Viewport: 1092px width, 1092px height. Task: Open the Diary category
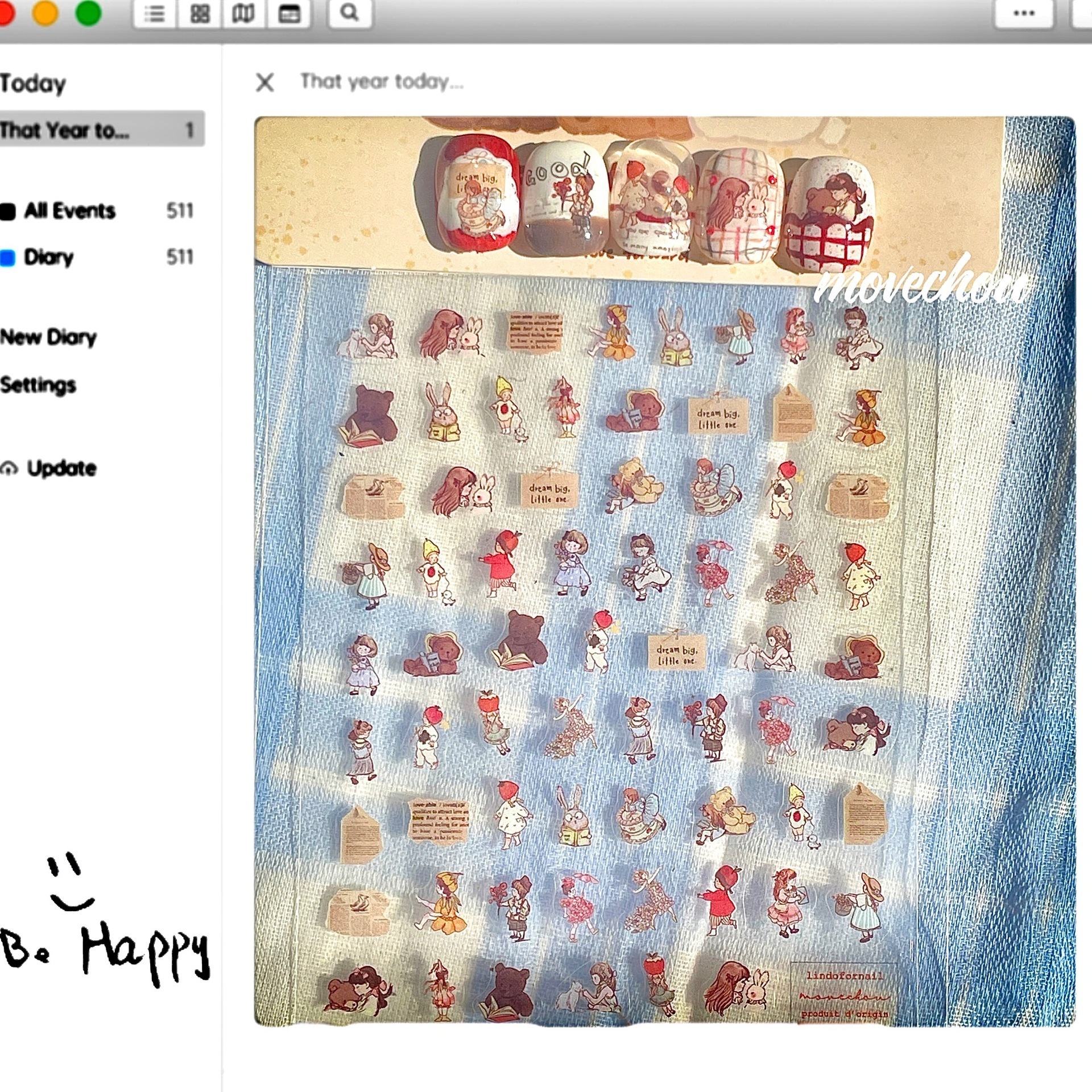[97, 257]
